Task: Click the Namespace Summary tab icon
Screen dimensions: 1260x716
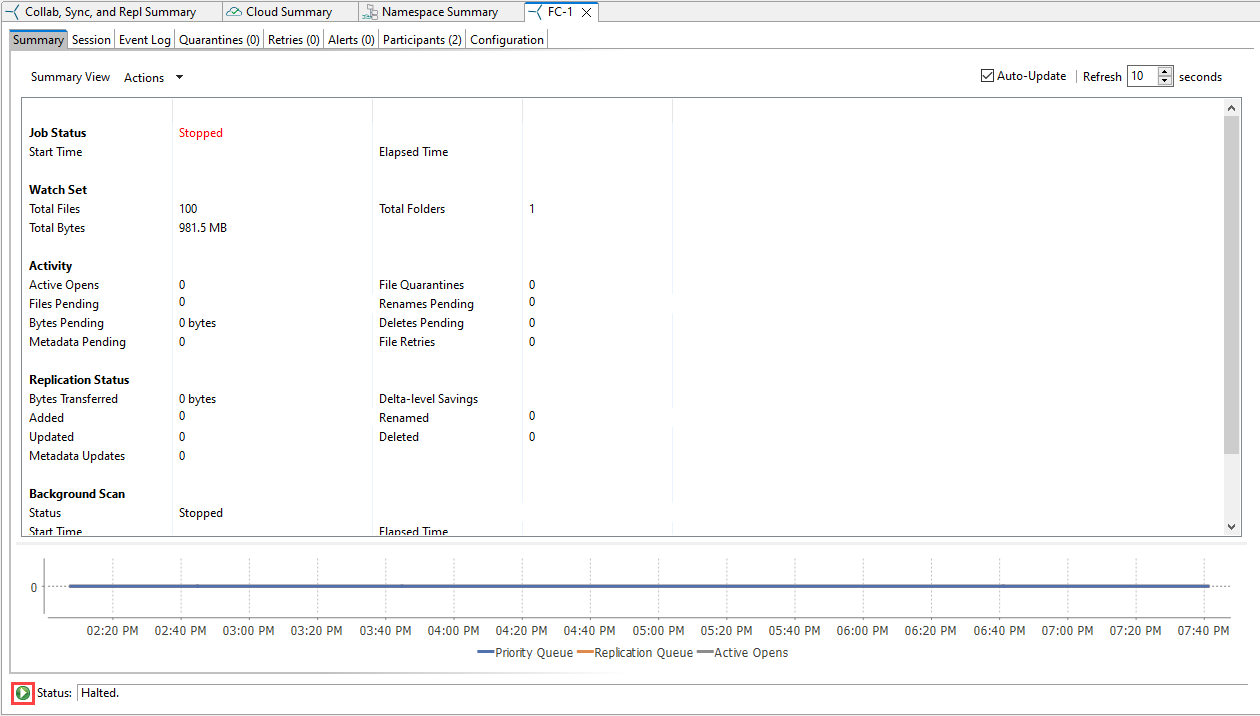Action: pyautogui.click(x=369, y=11)
